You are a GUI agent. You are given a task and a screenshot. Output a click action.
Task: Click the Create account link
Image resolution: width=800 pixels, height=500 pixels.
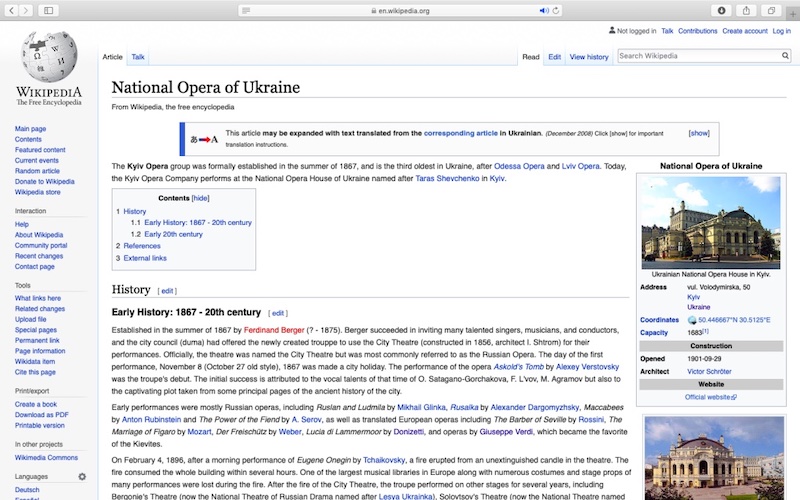tap(745, 31)
